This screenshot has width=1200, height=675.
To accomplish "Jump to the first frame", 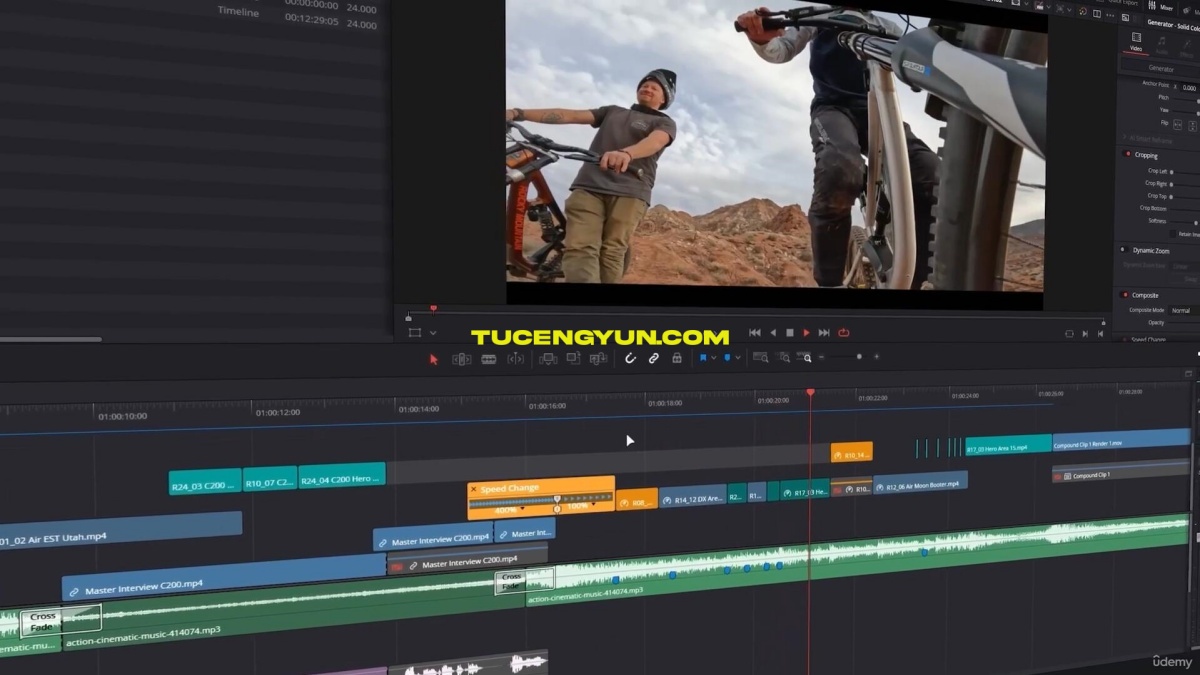I will click(755, 333).
